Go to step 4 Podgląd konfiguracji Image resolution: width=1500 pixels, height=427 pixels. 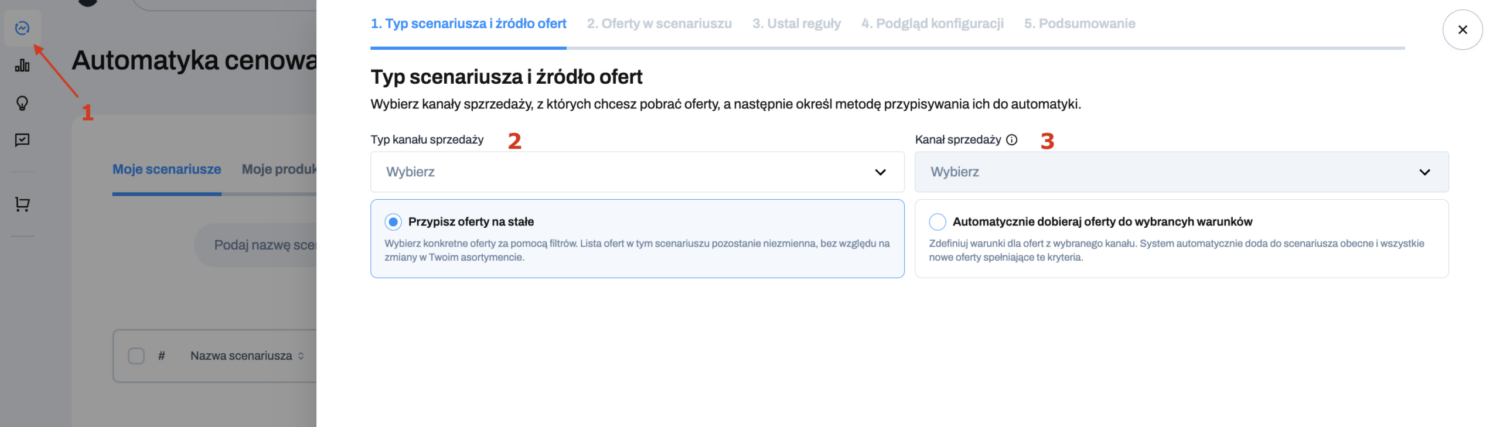932,23
